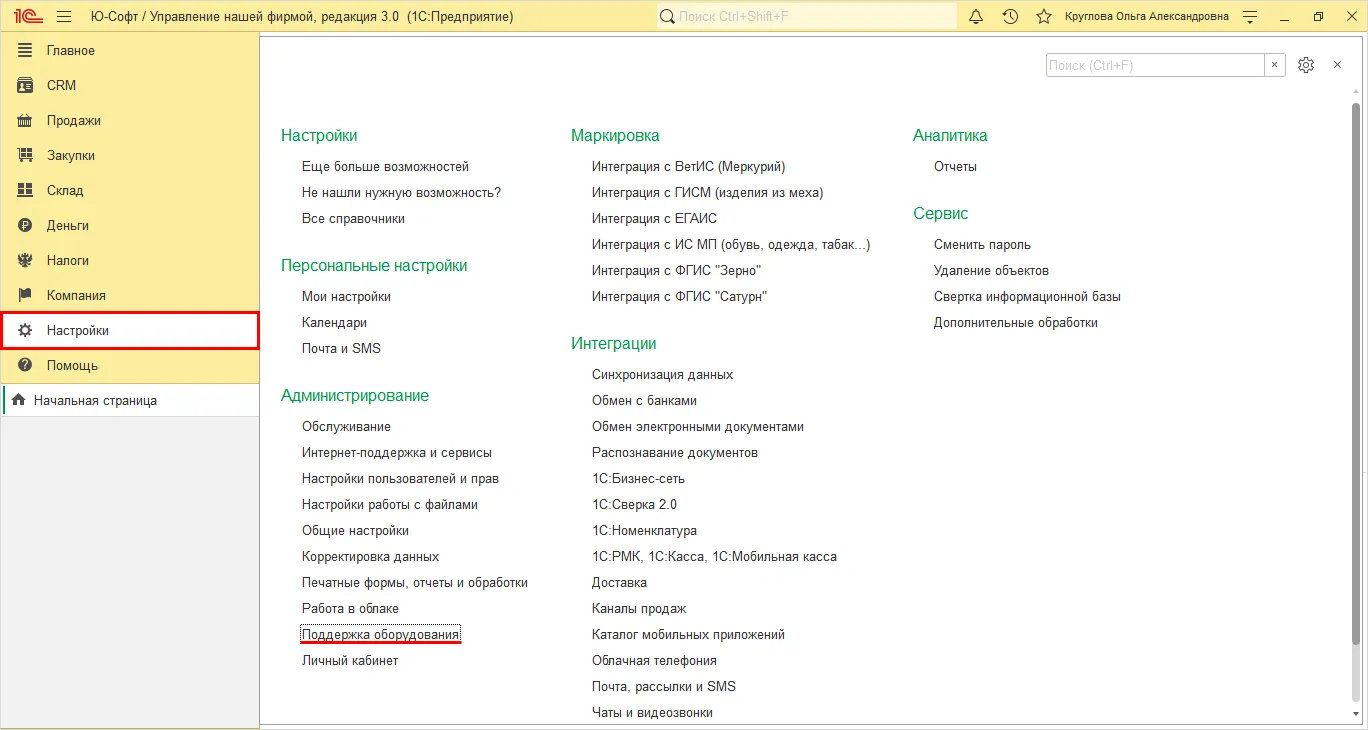Screen dimensions: 1368x730
Task: Open Деньги section
Action: [x=130, y=225]
